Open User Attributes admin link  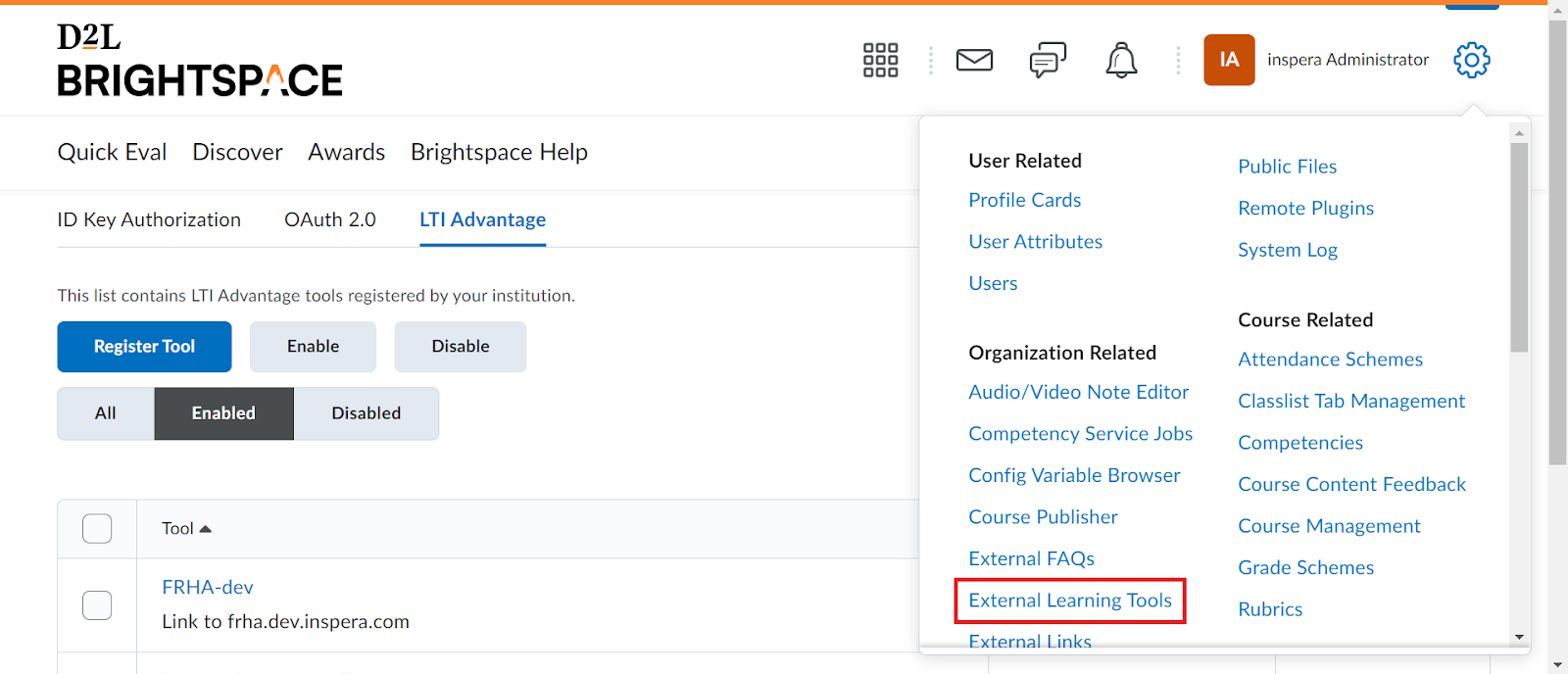[1036, 241]
